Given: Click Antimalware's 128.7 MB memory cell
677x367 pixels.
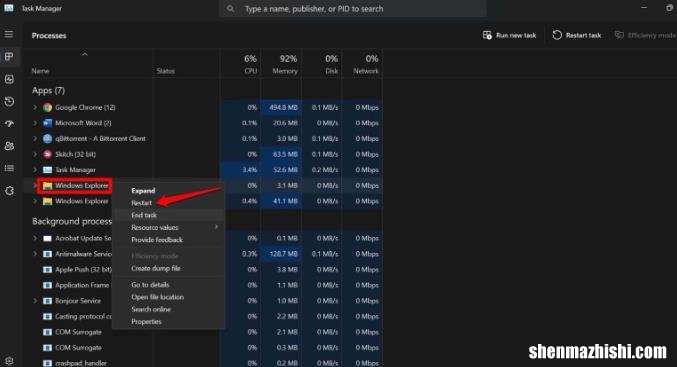Looking at the screenshot, I should tap(281, 254).
